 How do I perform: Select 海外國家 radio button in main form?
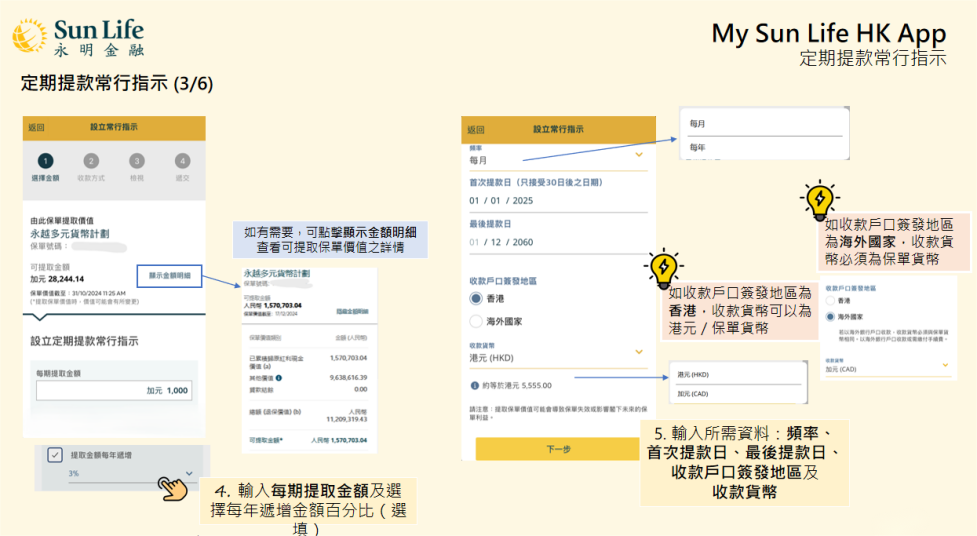pos(476,321)
